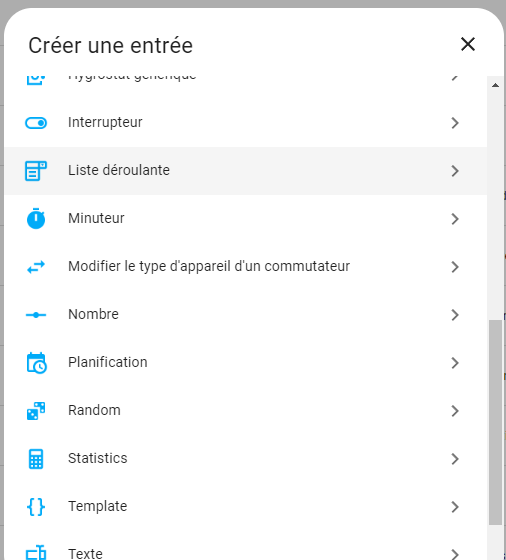Click the Statistics calculator icon
Screen dimensions: 506x560
(x=36, y=459)
